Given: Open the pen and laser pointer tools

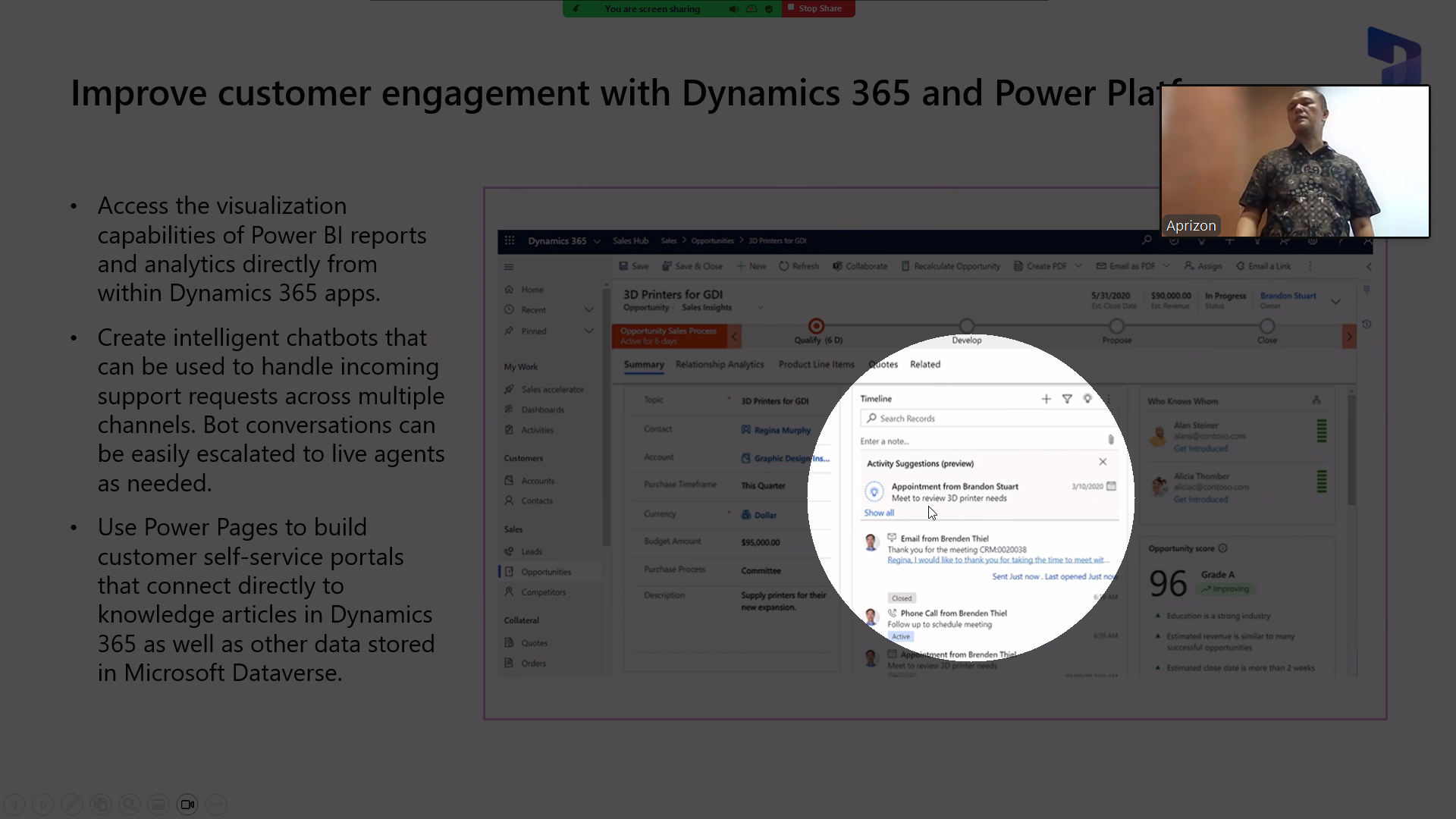Looking at the screenshot, I should coord(72,805).
